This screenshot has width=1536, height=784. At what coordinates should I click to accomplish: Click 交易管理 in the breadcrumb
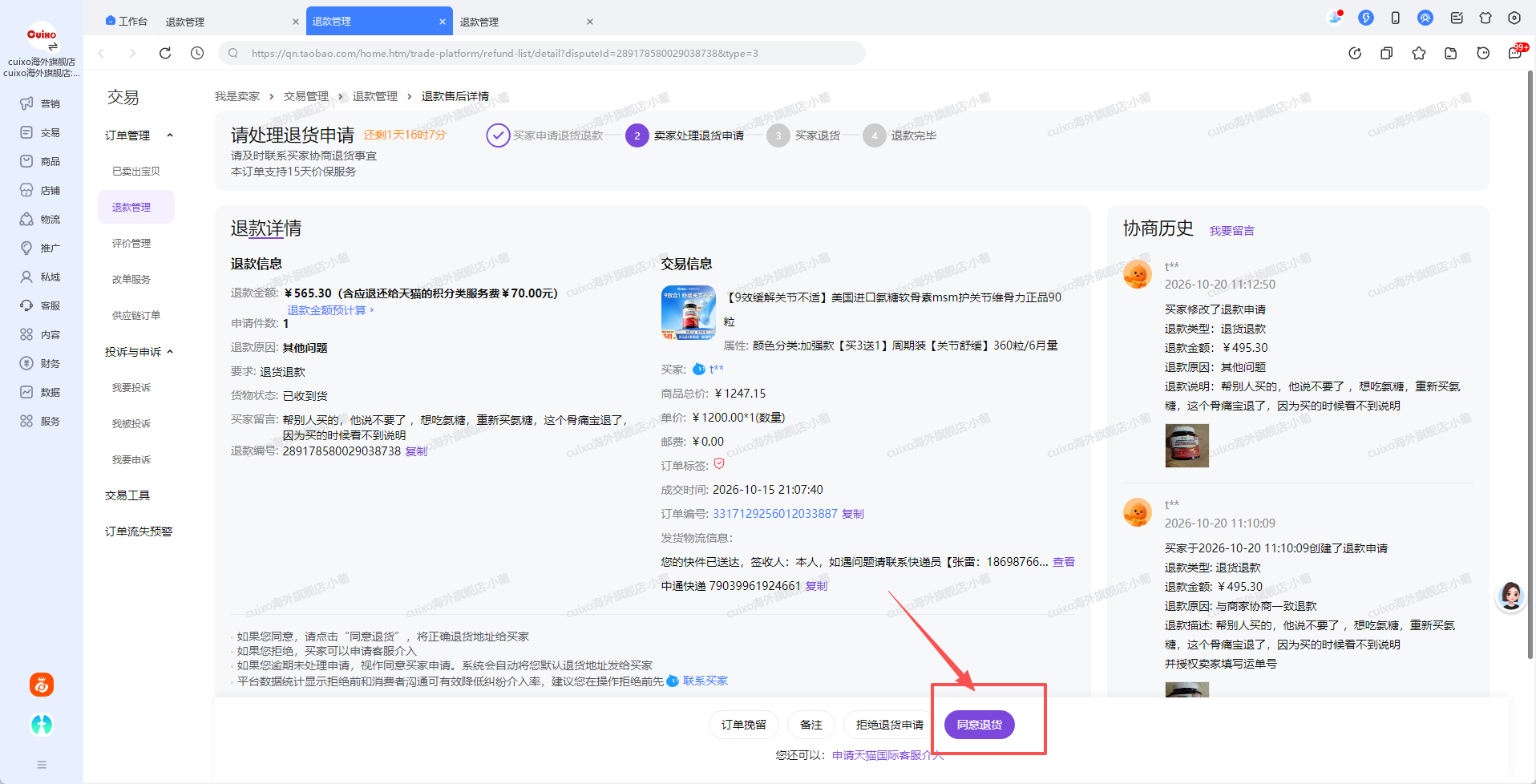pyautogui.click(x=306, y=96)
